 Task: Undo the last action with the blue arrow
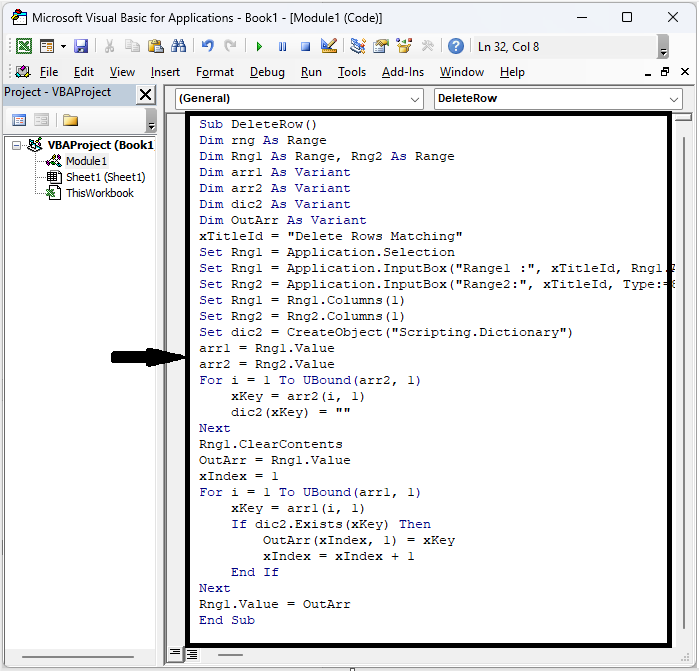(x=207, y=46)
